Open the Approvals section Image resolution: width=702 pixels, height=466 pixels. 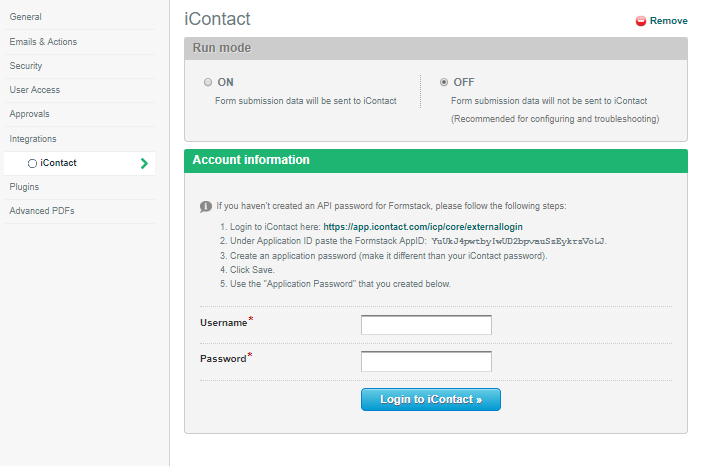(x=29, y=114)
